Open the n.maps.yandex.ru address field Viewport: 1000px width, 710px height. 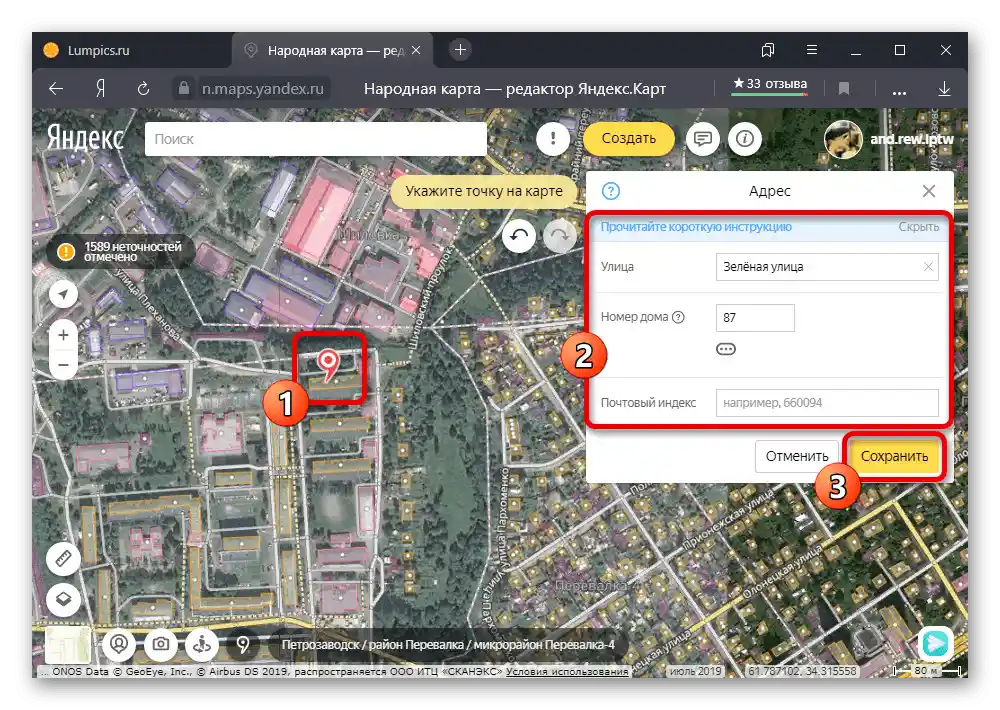263,89
